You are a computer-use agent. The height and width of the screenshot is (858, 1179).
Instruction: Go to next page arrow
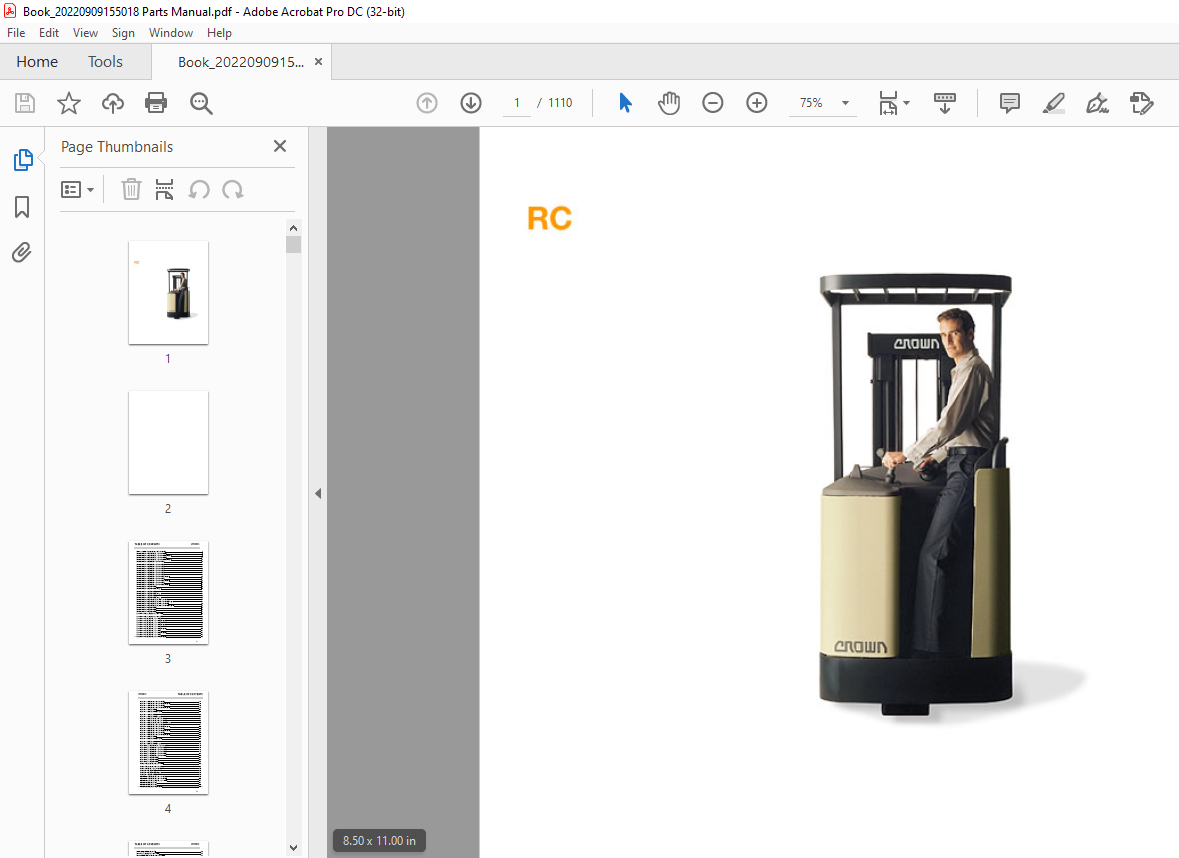pyautogui.click(x=471, y=103)
